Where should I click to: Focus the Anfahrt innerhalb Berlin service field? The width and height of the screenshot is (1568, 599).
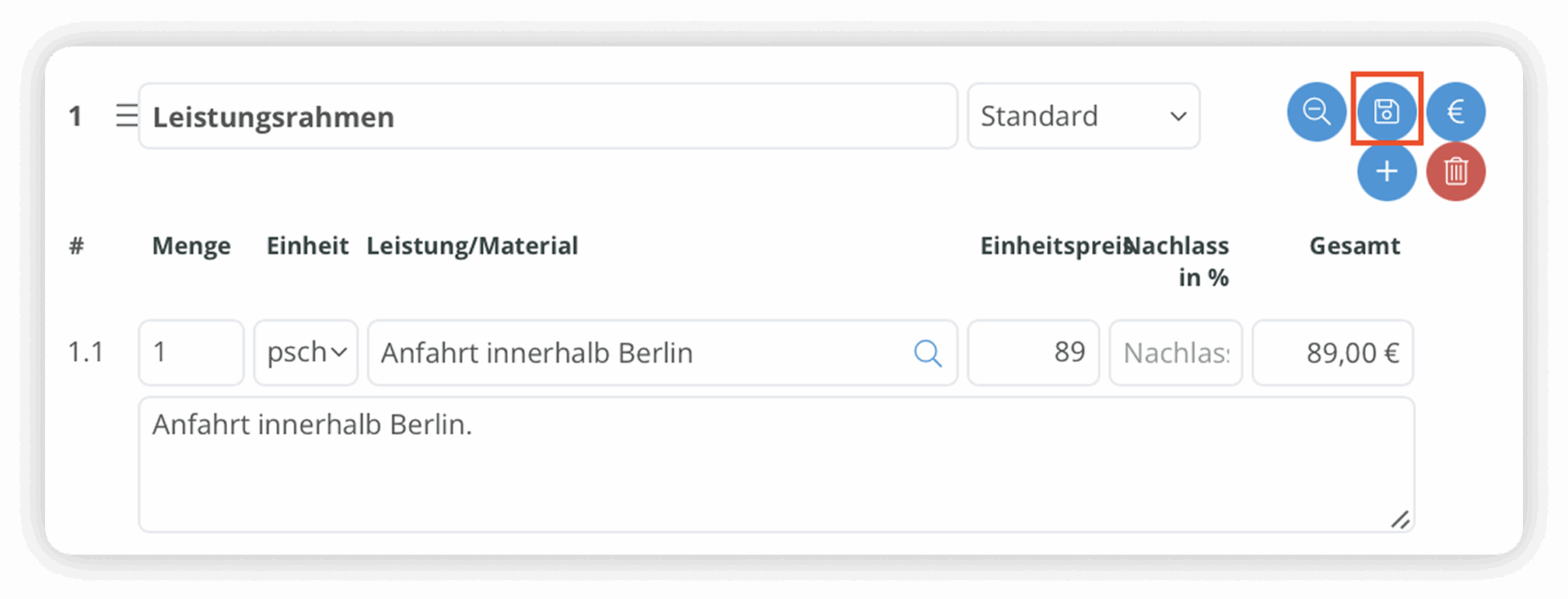pos(662,353)
